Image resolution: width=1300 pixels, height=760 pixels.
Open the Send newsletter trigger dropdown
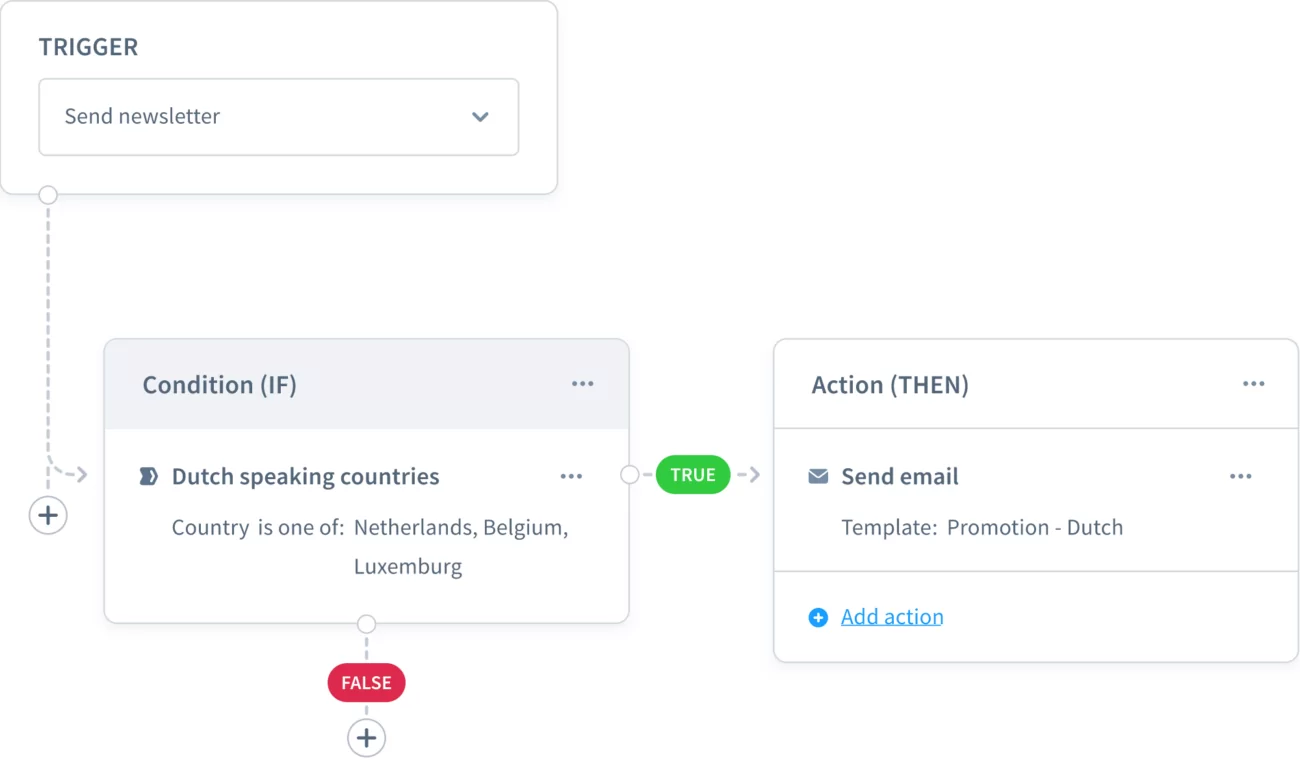pos(278,117)
